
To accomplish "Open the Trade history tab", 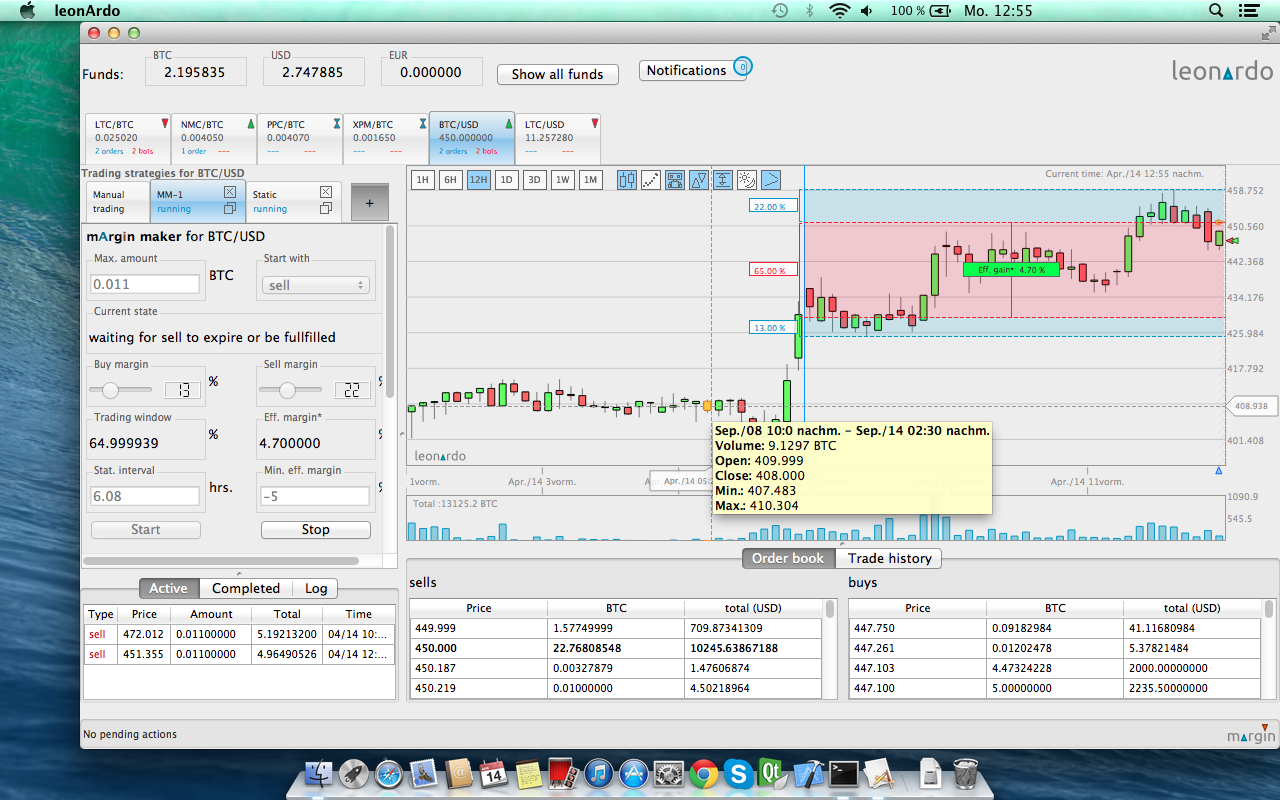I will click(889, 558).
